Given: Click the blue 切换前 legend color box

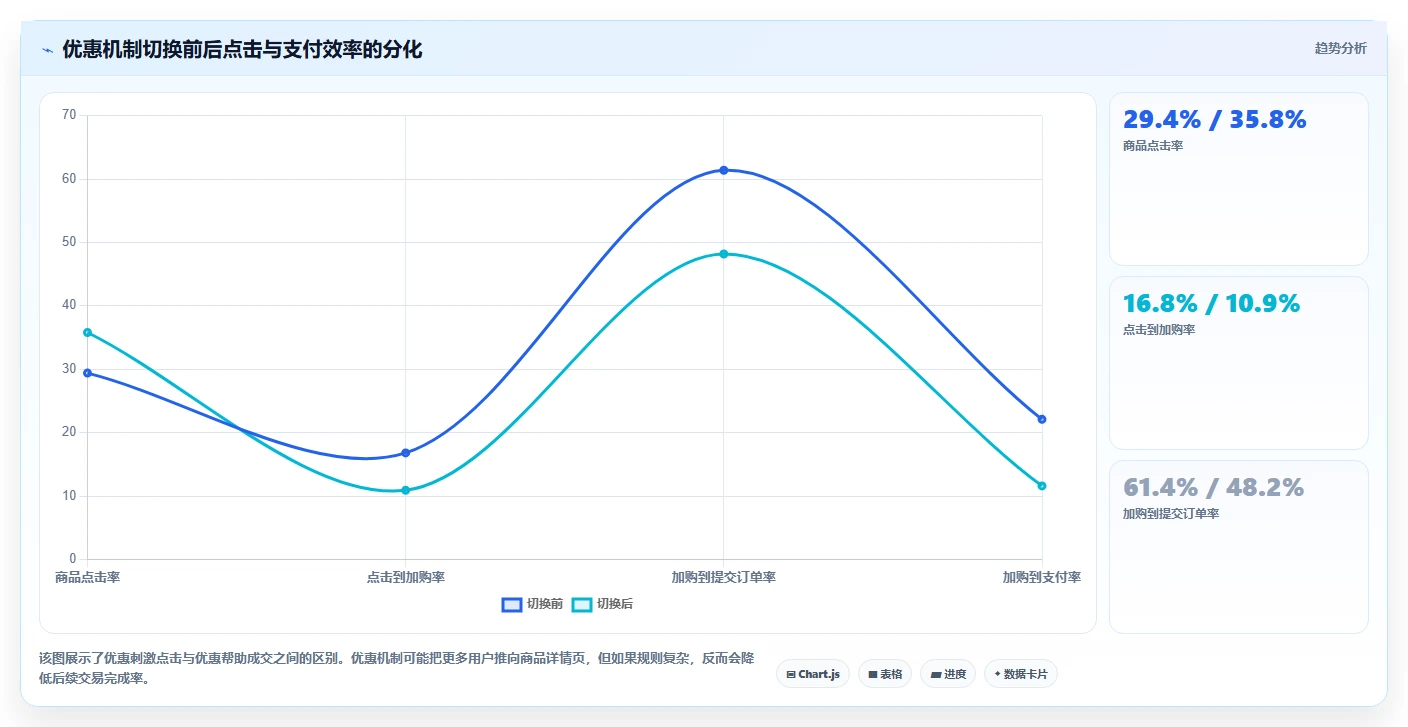Looking at the screenshot, I should coord(512,604).
